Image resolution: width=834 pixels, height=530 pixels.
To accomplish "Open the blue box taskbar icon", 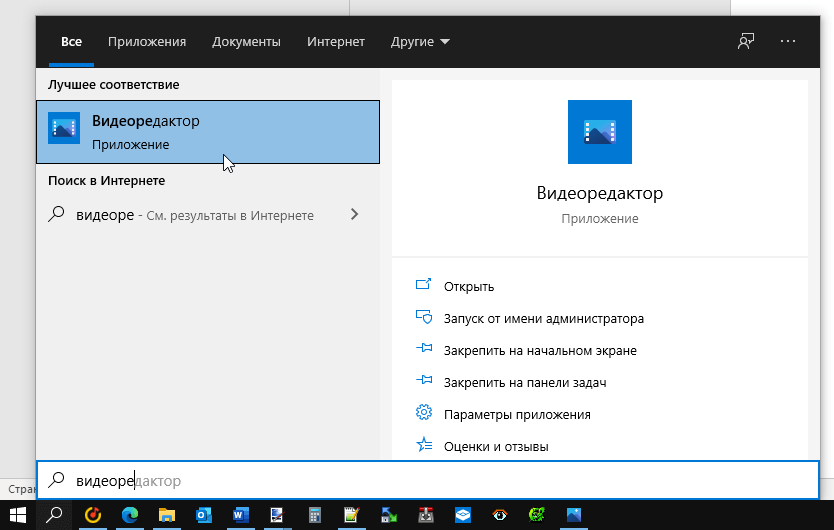I will (x=463, y=515).
